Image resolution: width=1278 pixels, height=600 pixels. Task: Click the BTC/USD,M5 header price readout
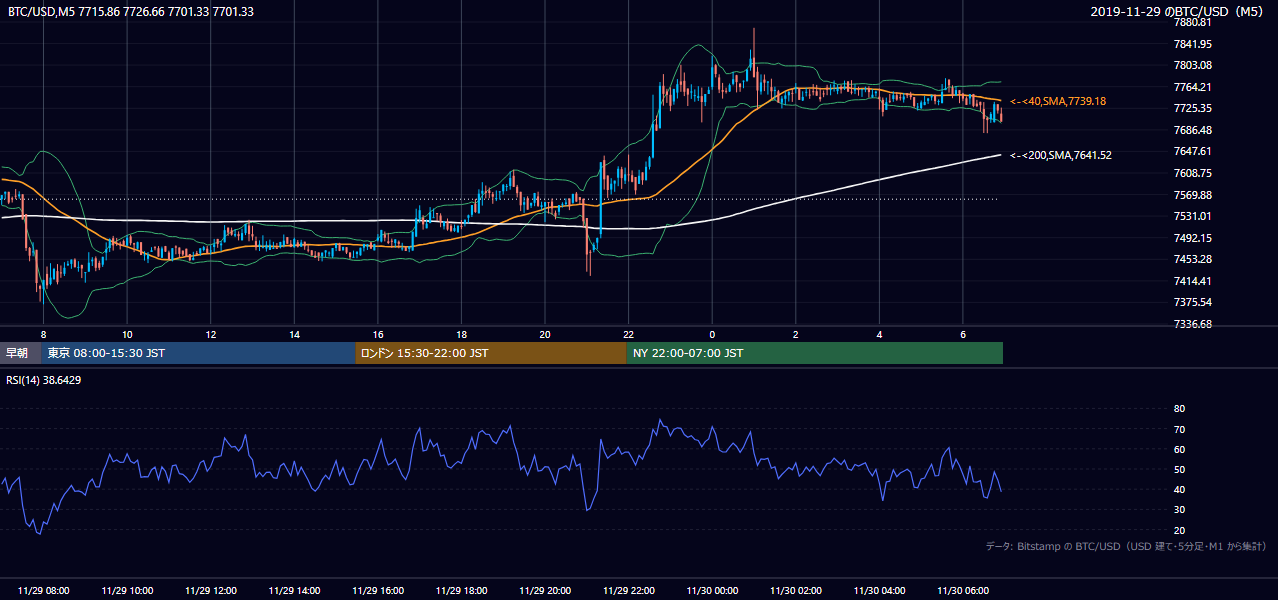[130, 11]
